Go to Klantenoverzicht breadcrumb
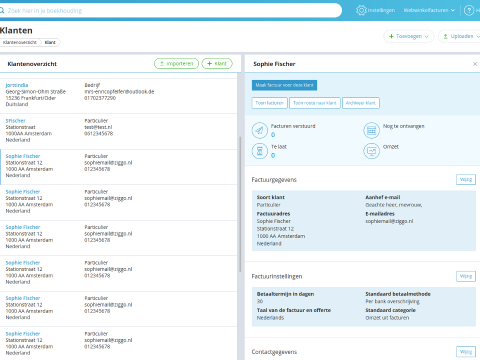480x360 pixels. tap(20, 42)
